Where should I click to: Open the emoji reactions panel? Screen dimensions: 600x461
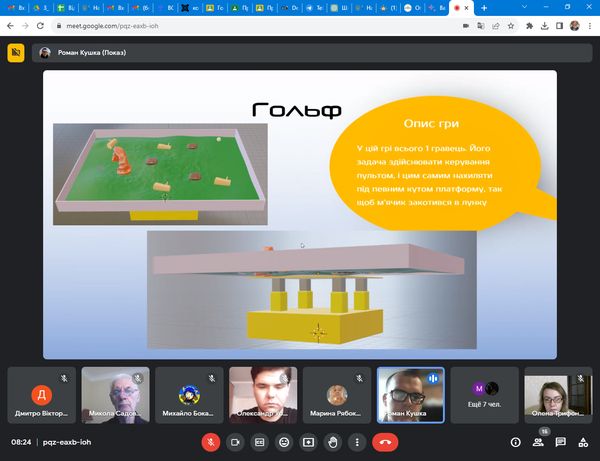pos(284,441)
